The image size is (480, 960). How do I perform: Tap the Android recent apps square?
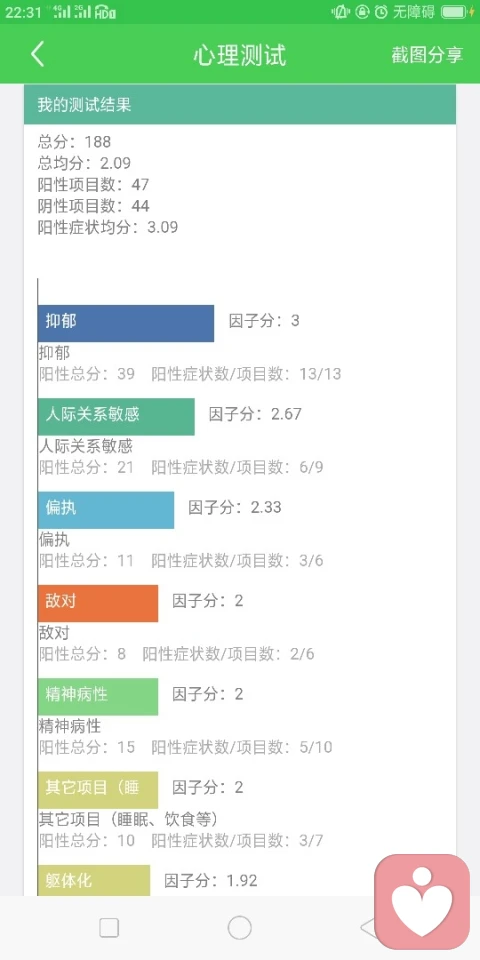[109, 928]
